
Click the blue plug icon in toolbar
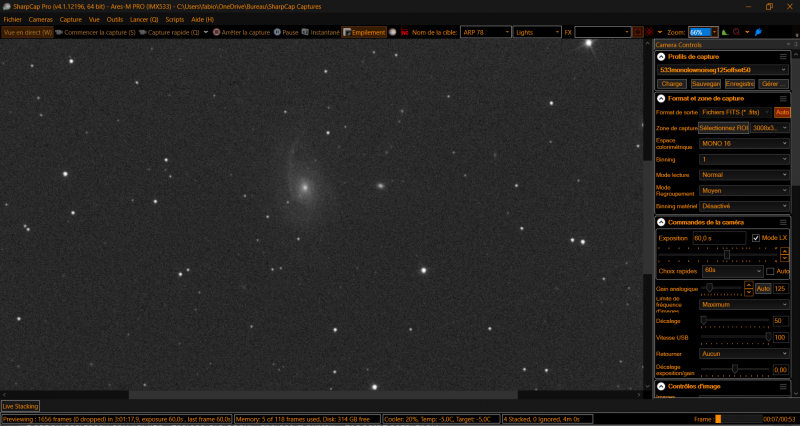[x=757, y=32]
